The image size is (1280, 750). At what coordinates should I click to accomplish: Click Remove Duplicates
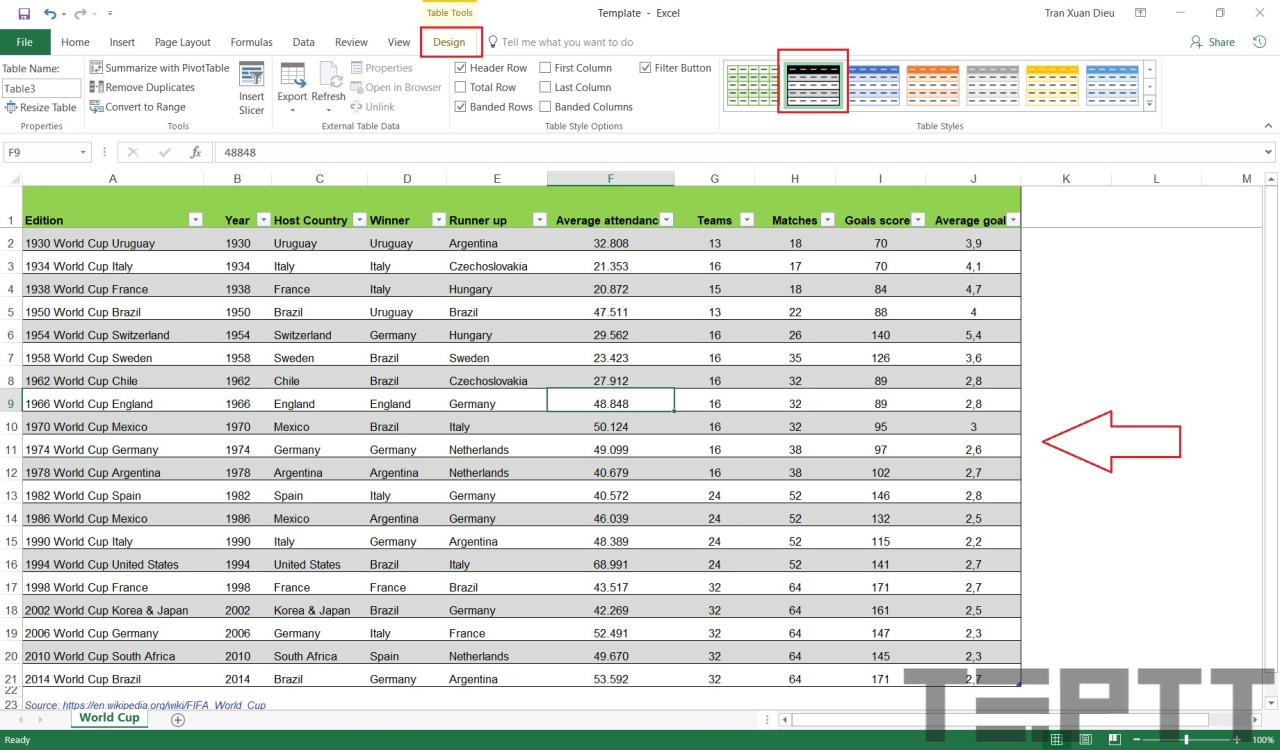(x=142, y=87)
